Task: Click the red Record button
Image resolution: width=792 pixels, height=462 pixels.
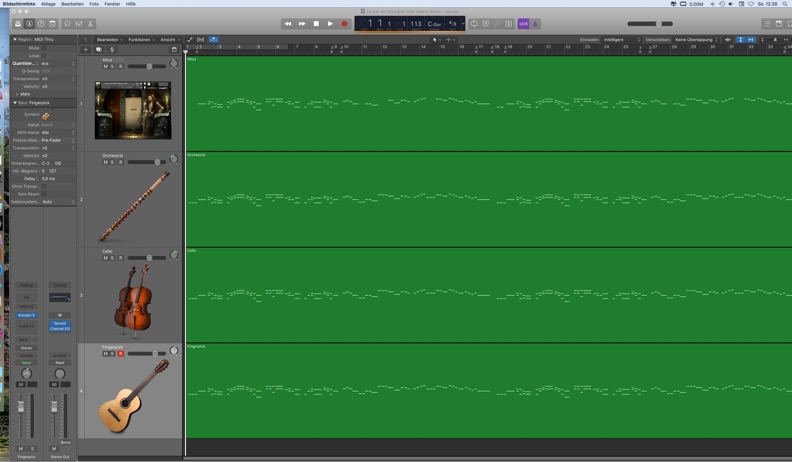Action: click(x=344, y=24)
